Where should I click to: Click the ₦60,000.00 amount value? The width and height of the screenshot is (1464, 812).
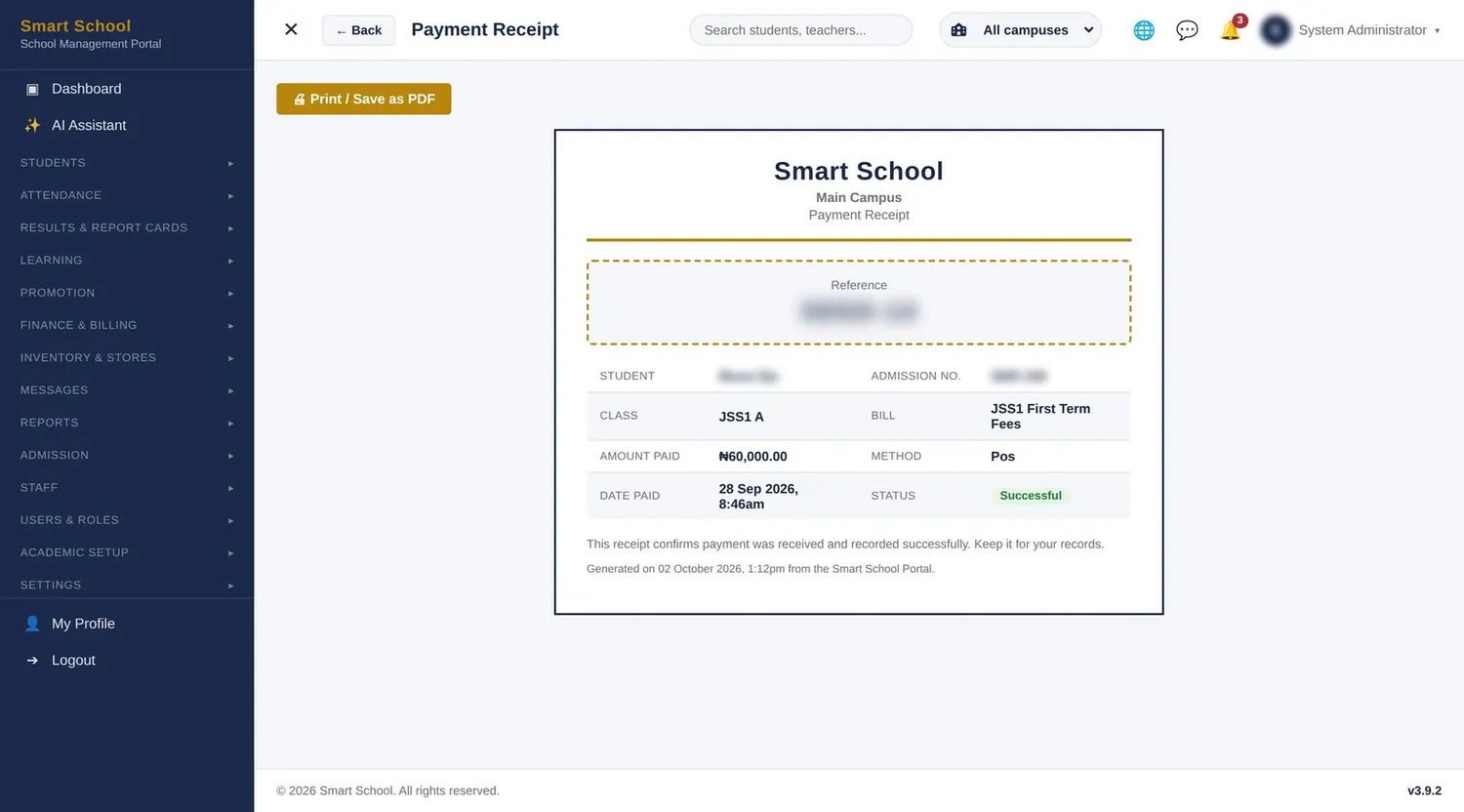[x=752, y=456]
